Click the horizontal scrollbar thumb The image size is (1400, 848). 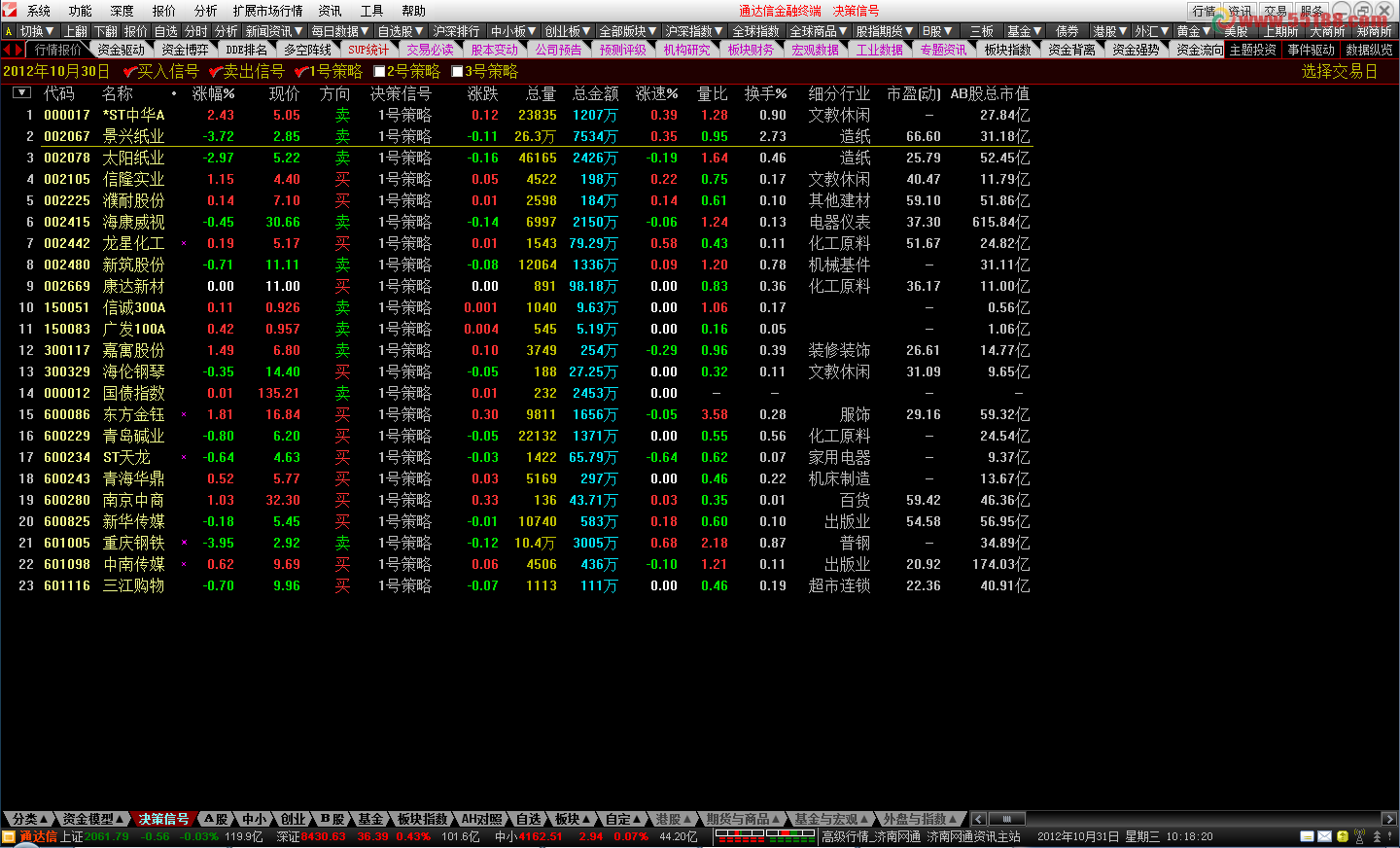click(x=1007, y=819)
